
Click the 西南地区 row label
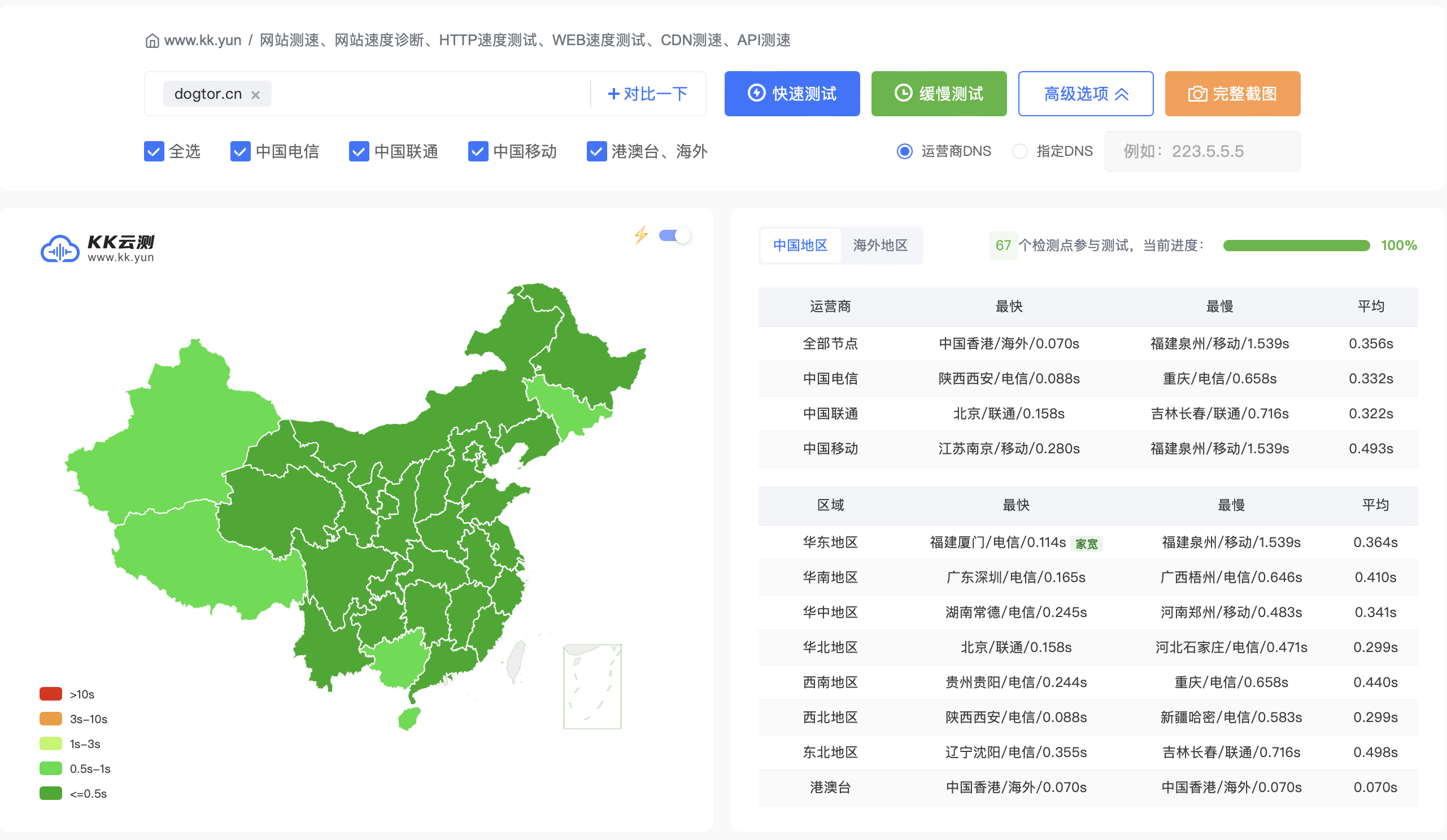click(830, 682)
